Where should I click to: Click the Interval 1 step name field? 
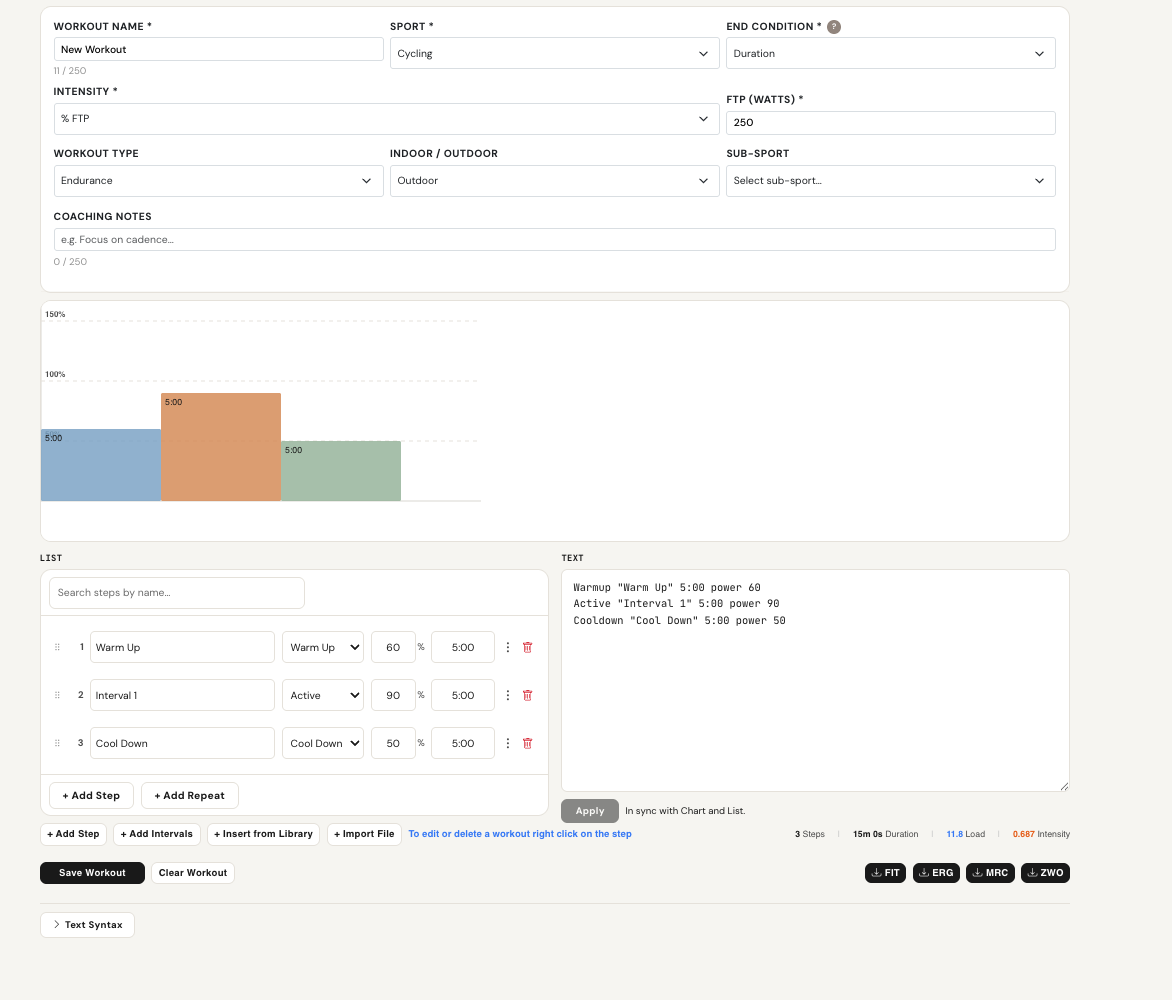[x=182, y=695]
